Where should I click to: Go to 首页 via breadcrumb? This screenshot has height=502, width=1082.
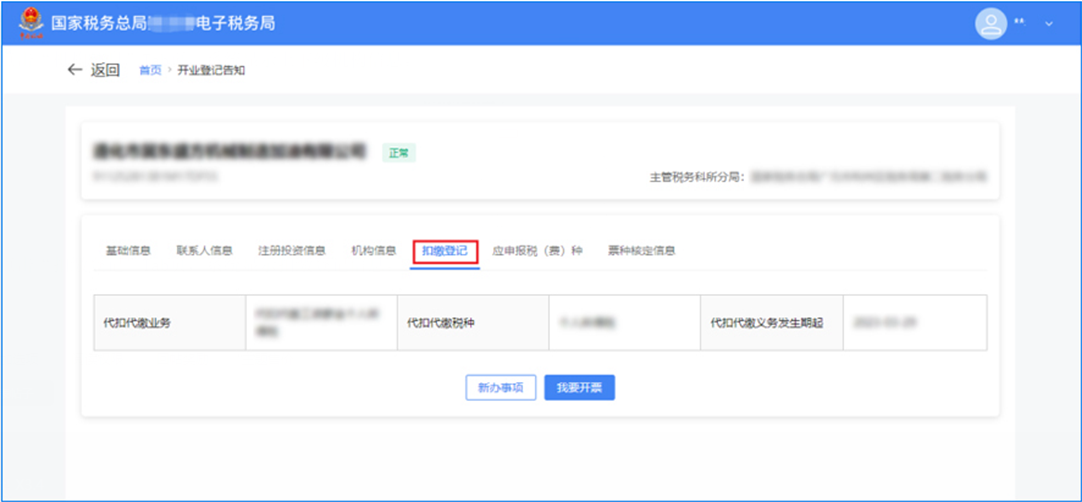(x=149, y=70)
